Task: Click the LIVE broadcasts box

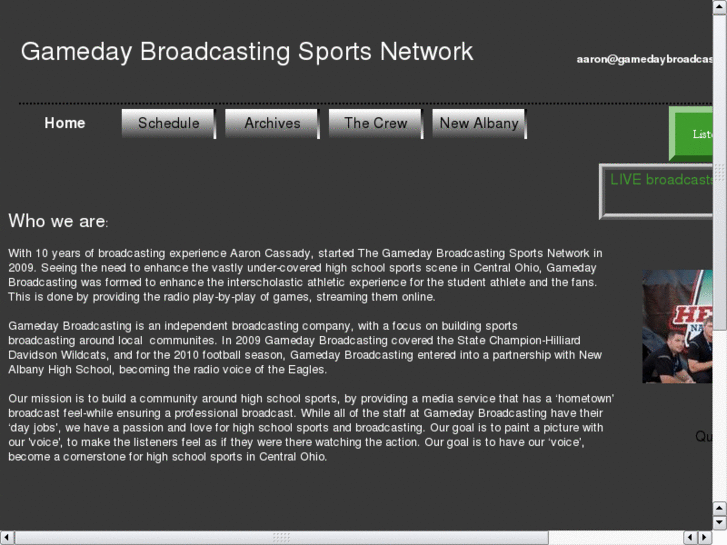Action: [x=656, y=191]
